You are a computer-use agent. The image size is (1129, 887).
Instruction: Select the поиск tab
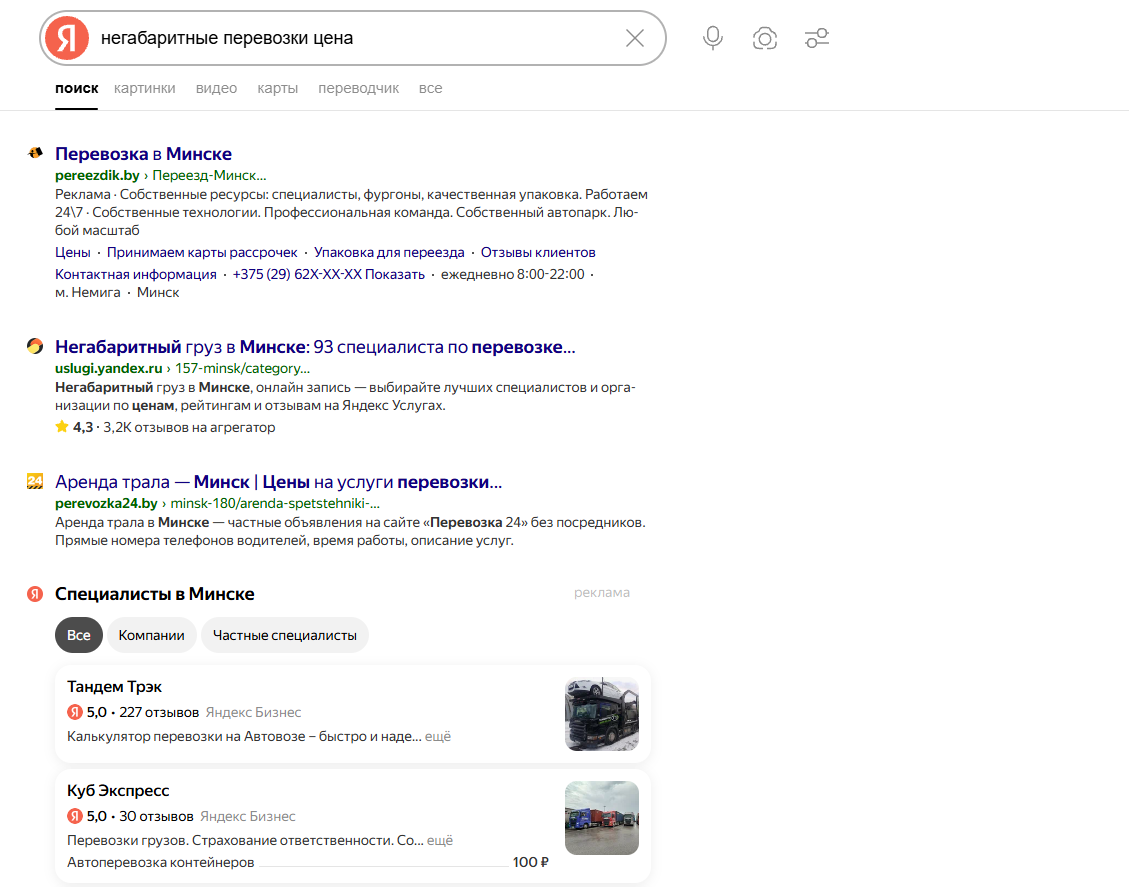(76, 88)
